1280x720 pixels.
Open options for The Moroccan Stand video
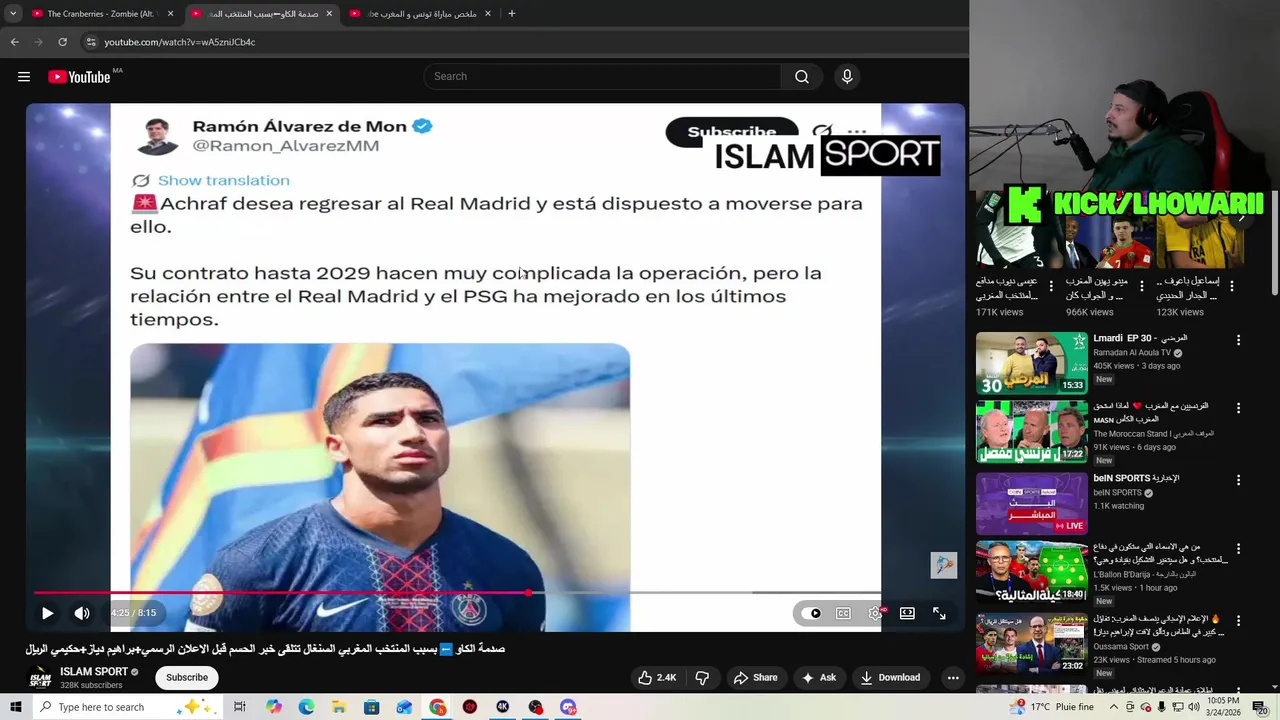(x=1238, y=408)
